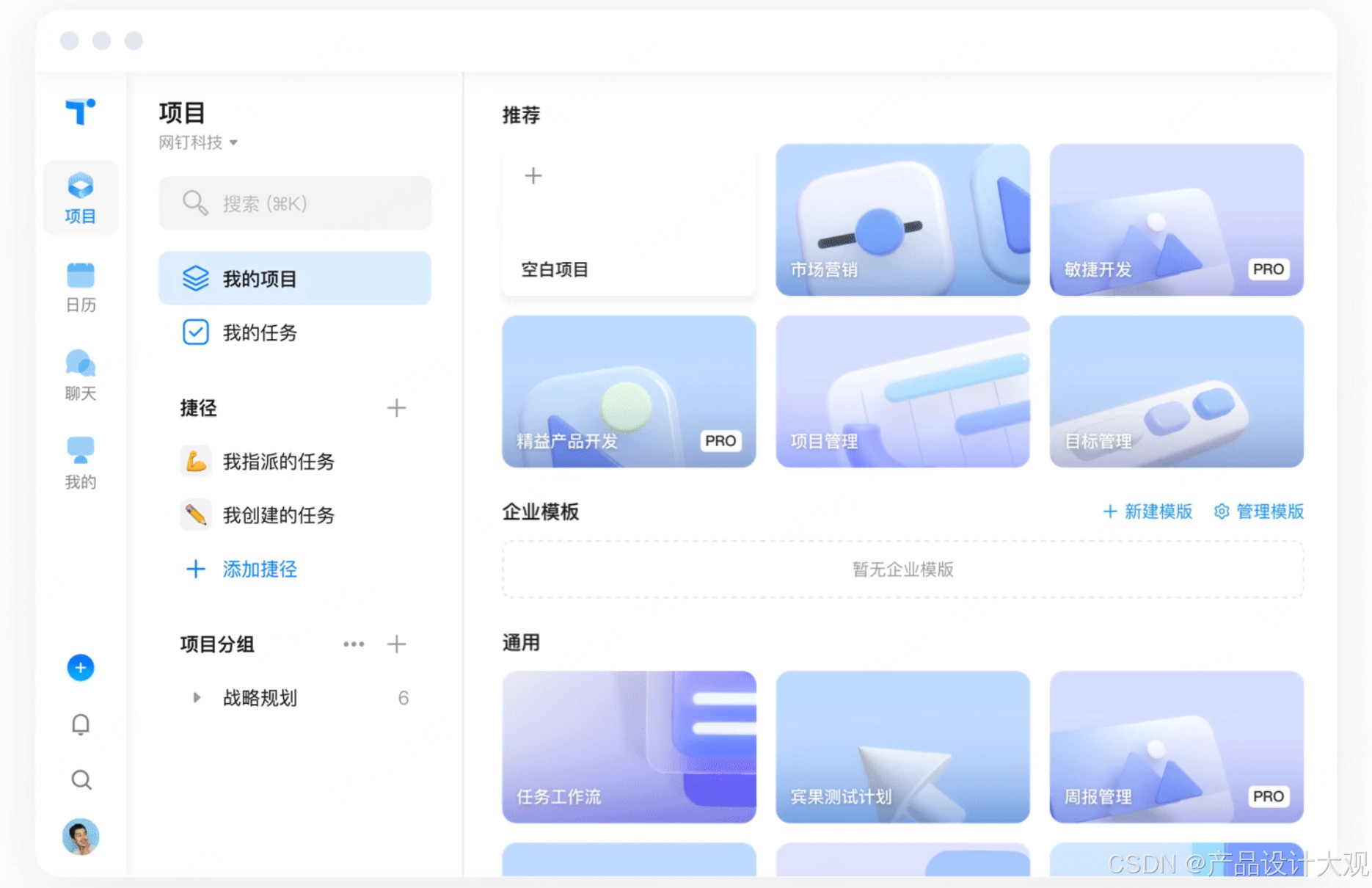Focus the 搜索 search field
This screenshot has height=888, width=1372.
point(295,203)
